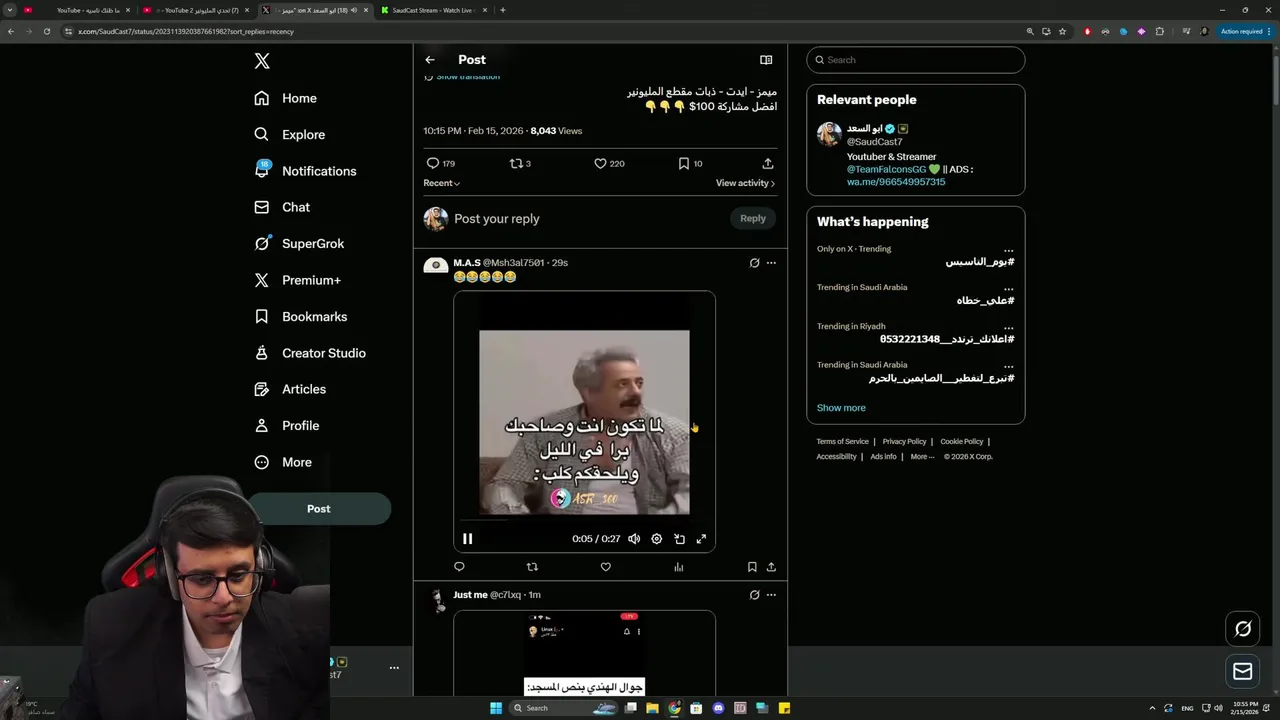Open the floating Grok button
This screenshot has width=1280, height=720.
click(1243, 628)
